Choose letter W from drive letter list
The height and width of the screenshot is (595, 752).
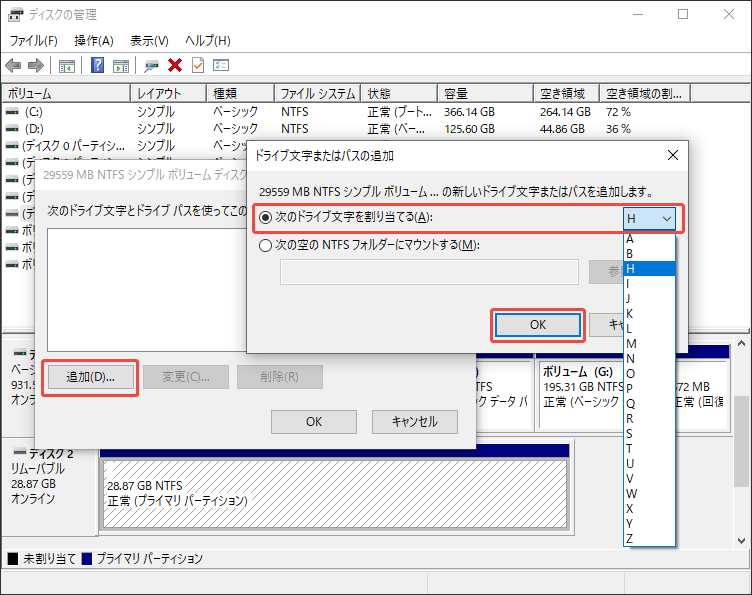[649, 493]
